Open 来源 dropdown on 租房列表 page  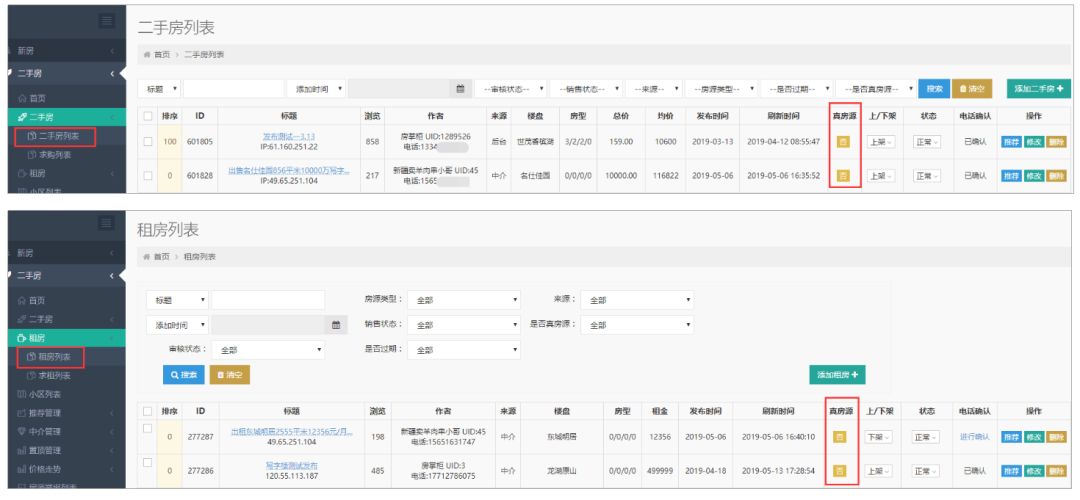(637, 300)
